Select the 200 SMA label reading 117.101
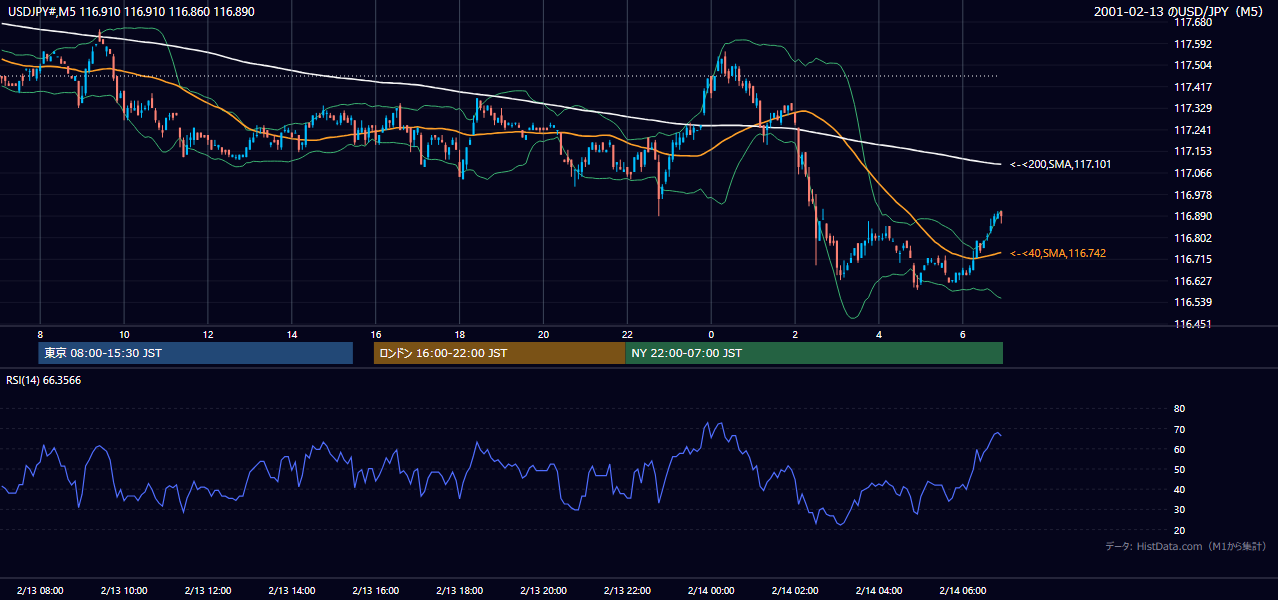 (x=1062, y=164)
